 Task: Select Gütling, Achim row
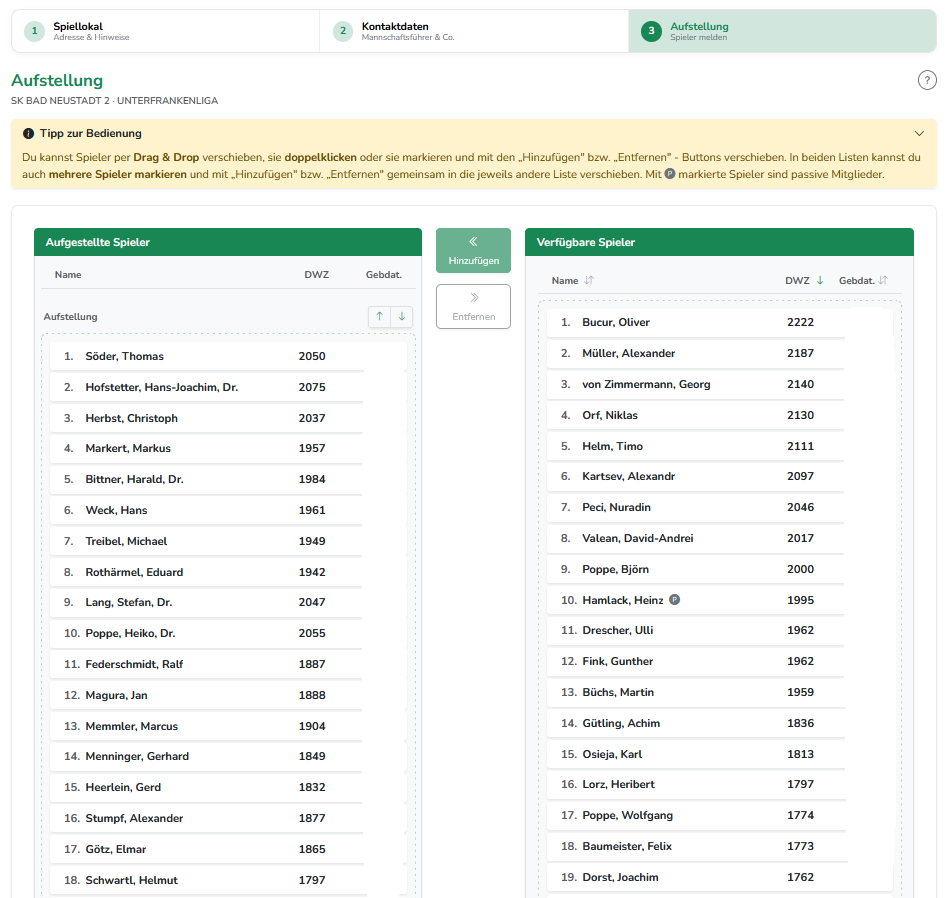tap(720, 723)
